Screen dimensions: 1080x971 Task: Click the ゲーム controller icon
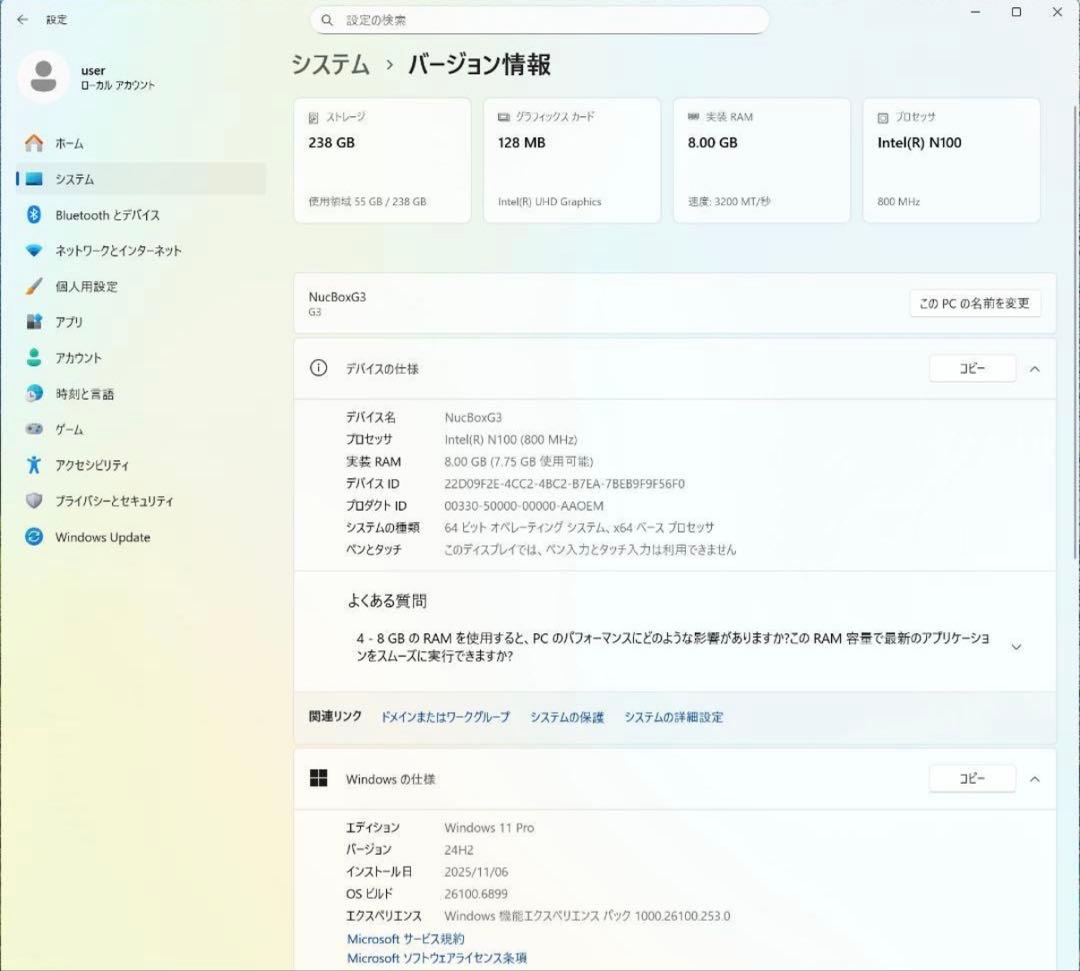(x=34, y=429)
